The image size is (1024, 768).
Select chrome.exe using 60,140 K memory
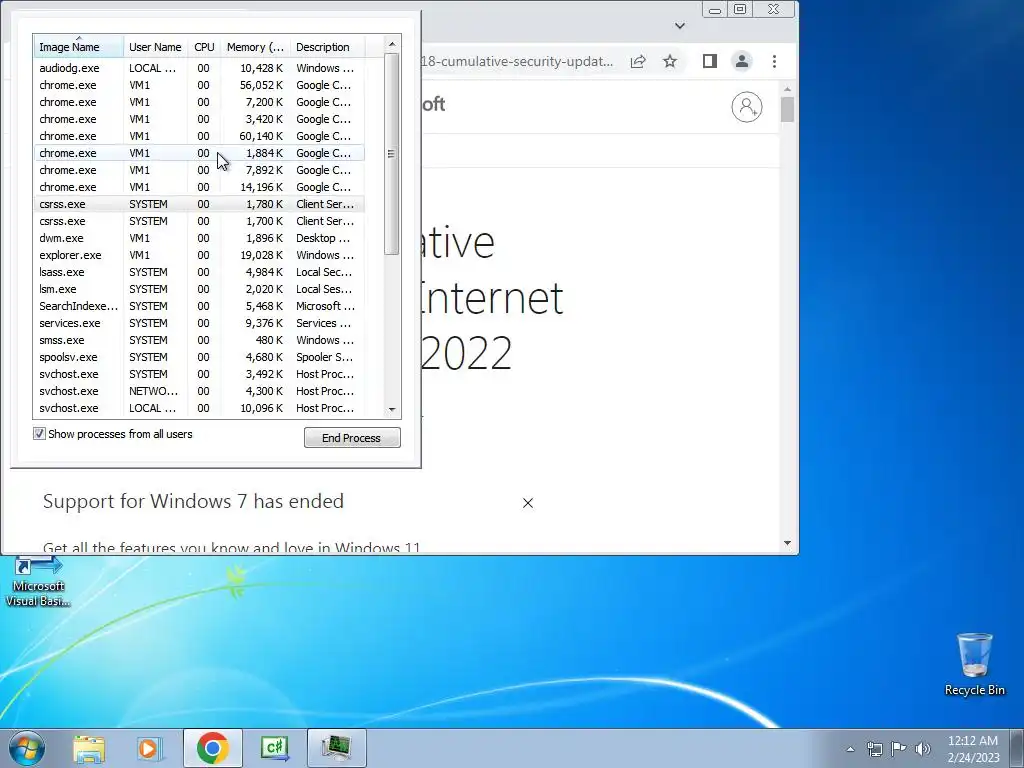[199, 136]
